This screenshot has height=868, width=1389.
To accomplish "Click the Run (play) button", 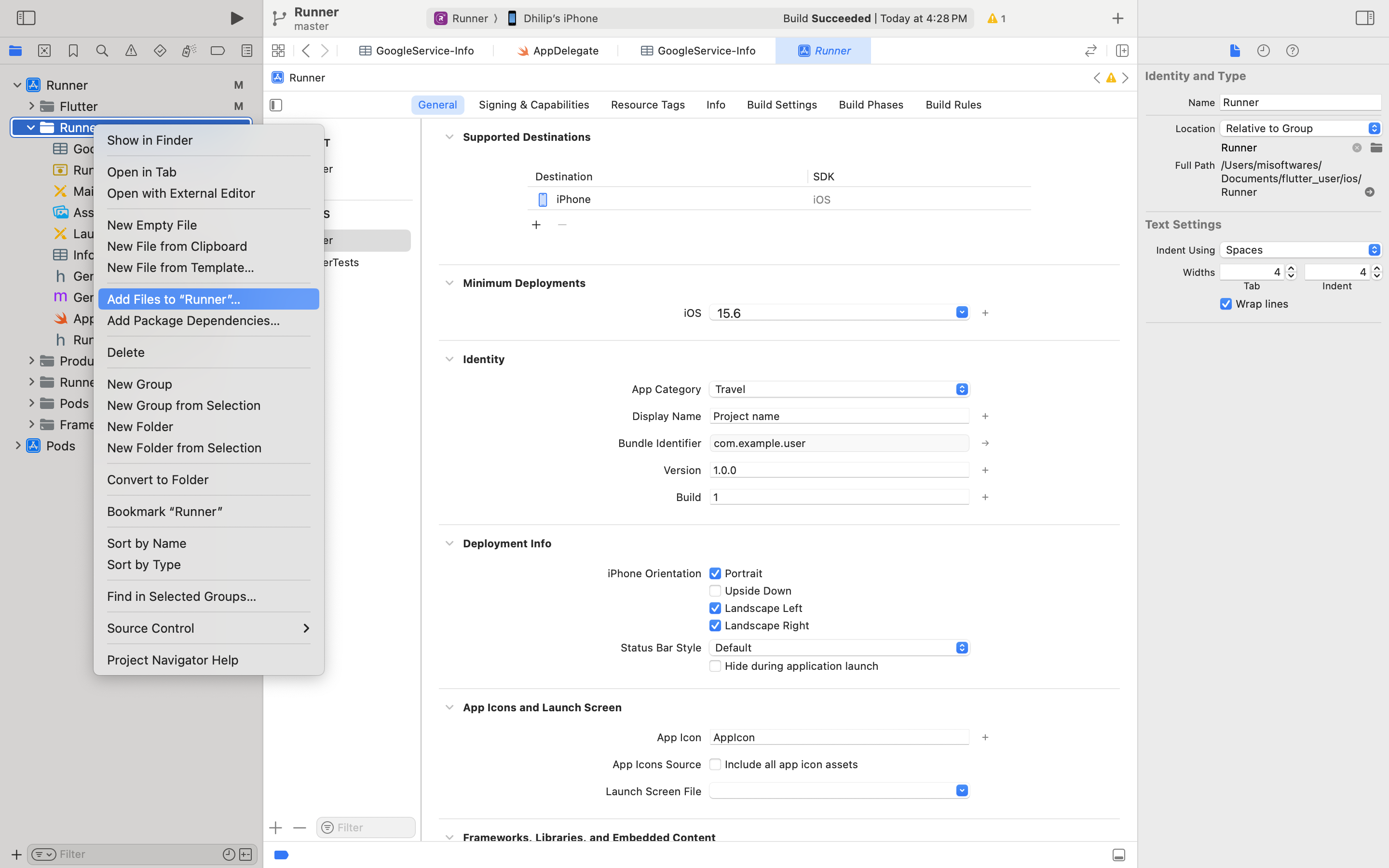I will tap(236, 18).
